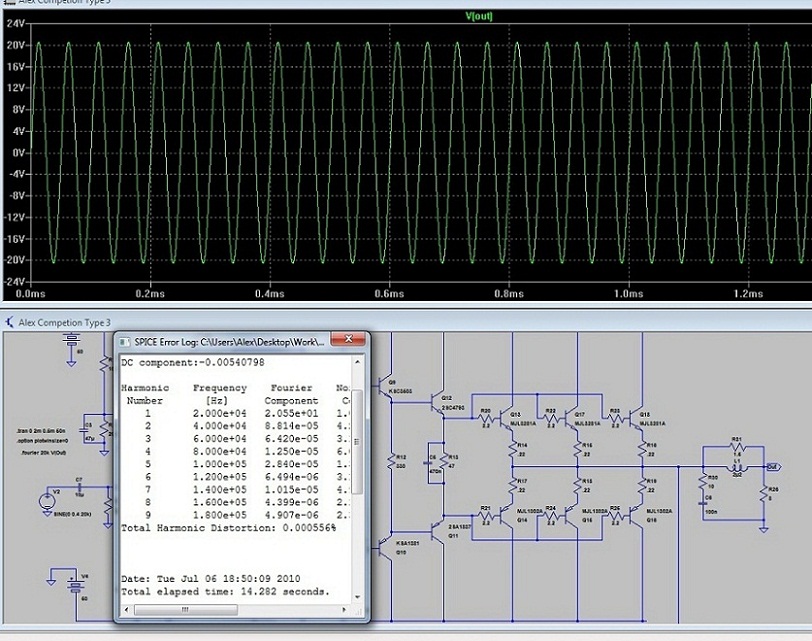This screenshot has width=812, height=641.
Task: Click the Alex Competion Type 3 schematic window title
Action: point(64,323)
